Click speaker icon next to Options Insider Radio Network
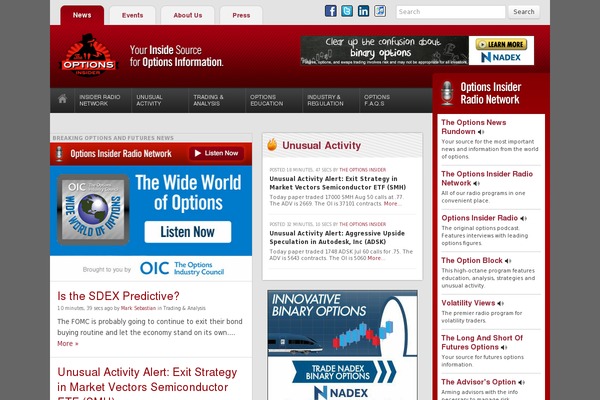Viewport: 600px width, 400px height. pyautogui.click(x=476, y=184)
